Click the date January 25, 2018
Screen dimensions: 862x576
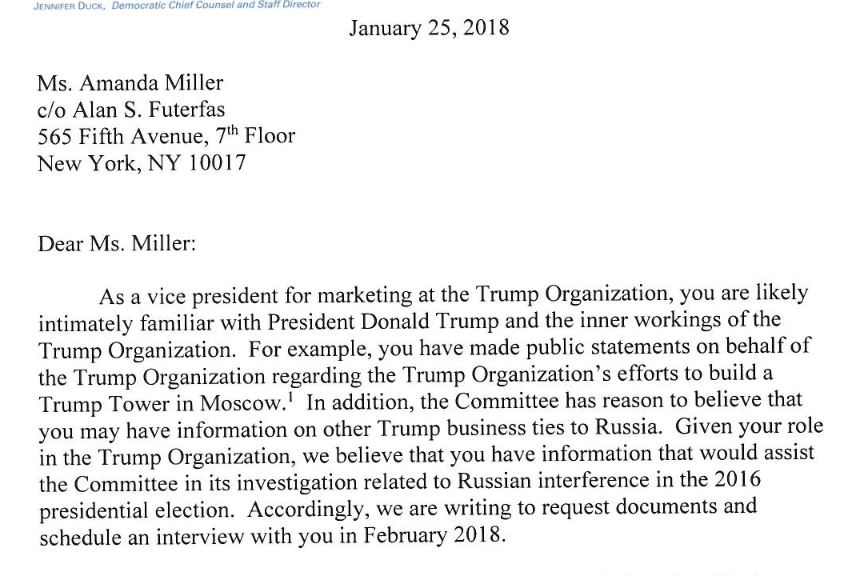pyautogui.click(x=429, y=28)
